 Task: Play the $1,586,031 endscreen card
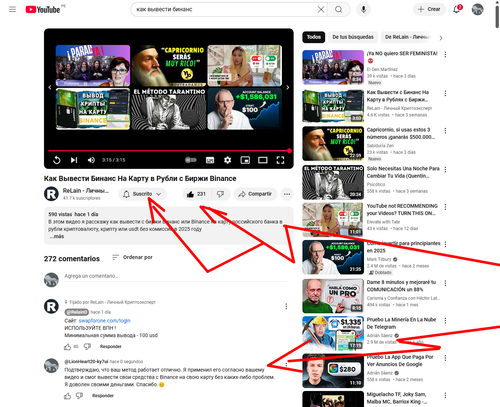tap(244, 109)
